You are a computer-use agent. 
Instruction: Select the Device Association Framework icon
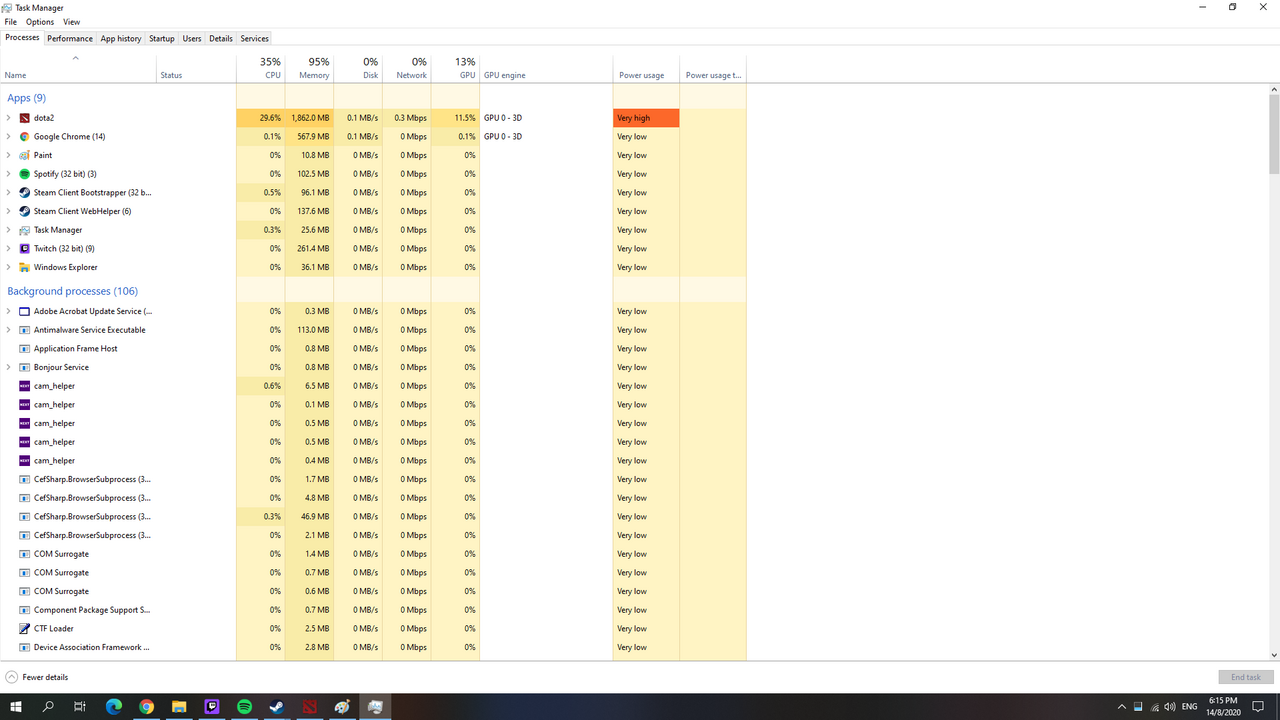point(25,647)
